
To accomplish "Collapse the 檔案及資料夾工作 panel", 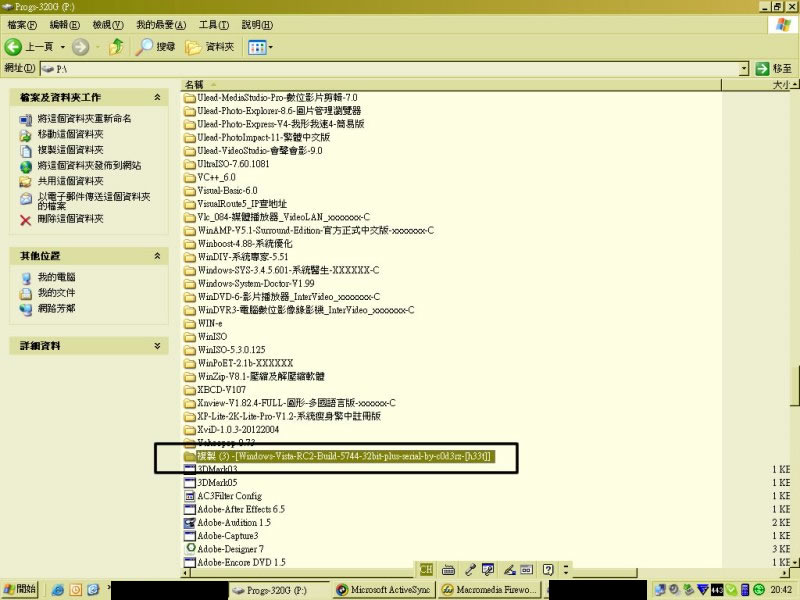I will coord(157,97).
